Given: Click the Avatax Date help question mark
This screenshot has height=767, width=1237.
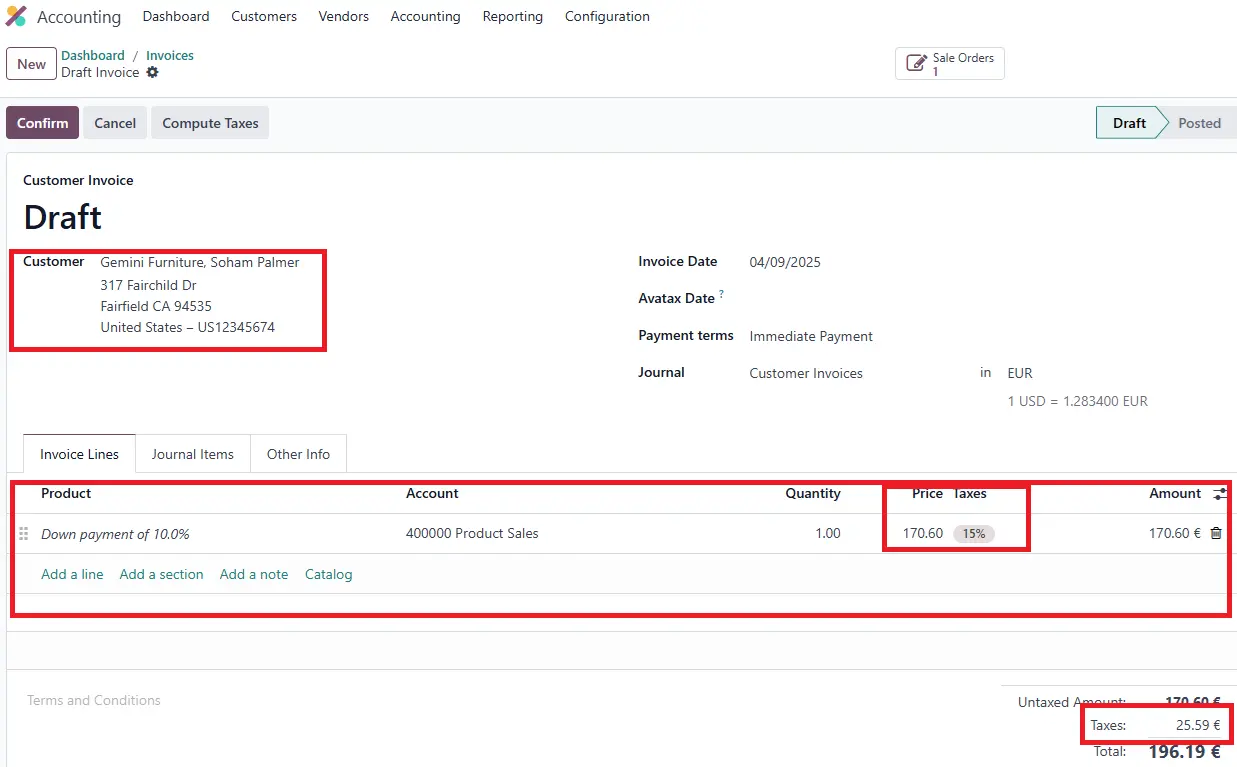Looking at the screenshot, I should click(x=721, y=295).
